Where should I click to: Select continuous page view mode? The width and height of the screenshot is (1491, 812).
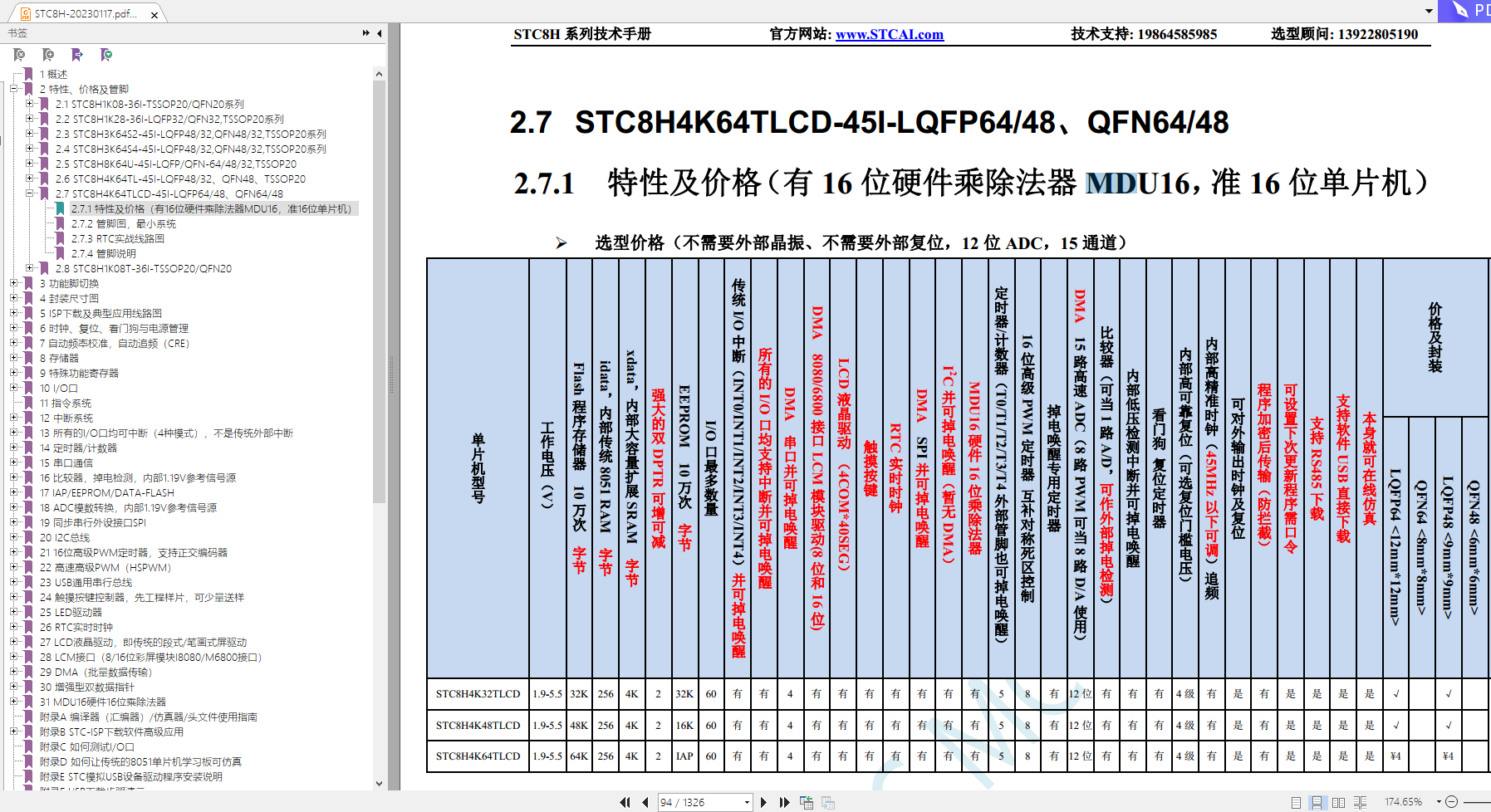tap(1317, 802)
